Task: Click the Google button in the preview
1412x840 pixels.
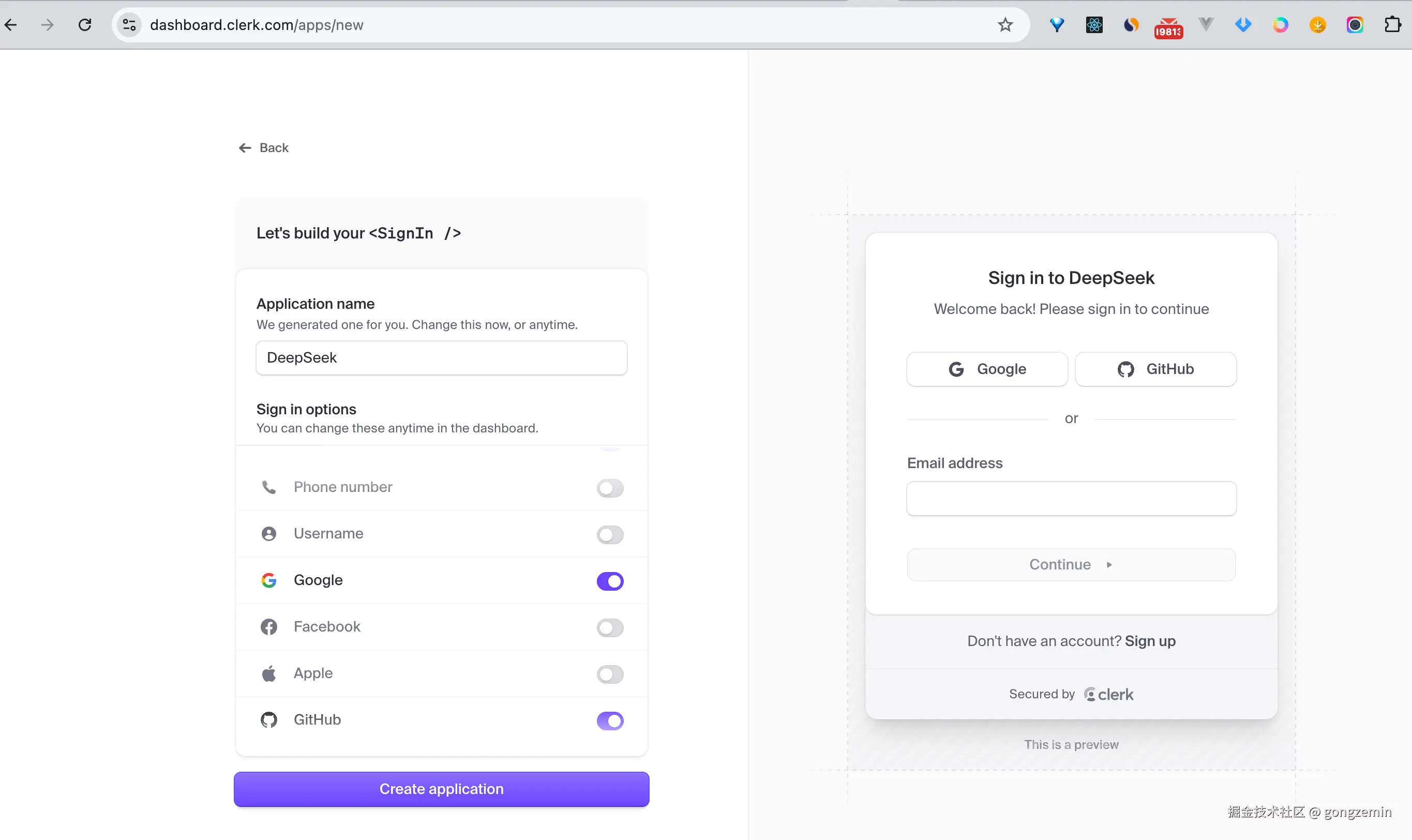Action: click(x=986, y=369)
